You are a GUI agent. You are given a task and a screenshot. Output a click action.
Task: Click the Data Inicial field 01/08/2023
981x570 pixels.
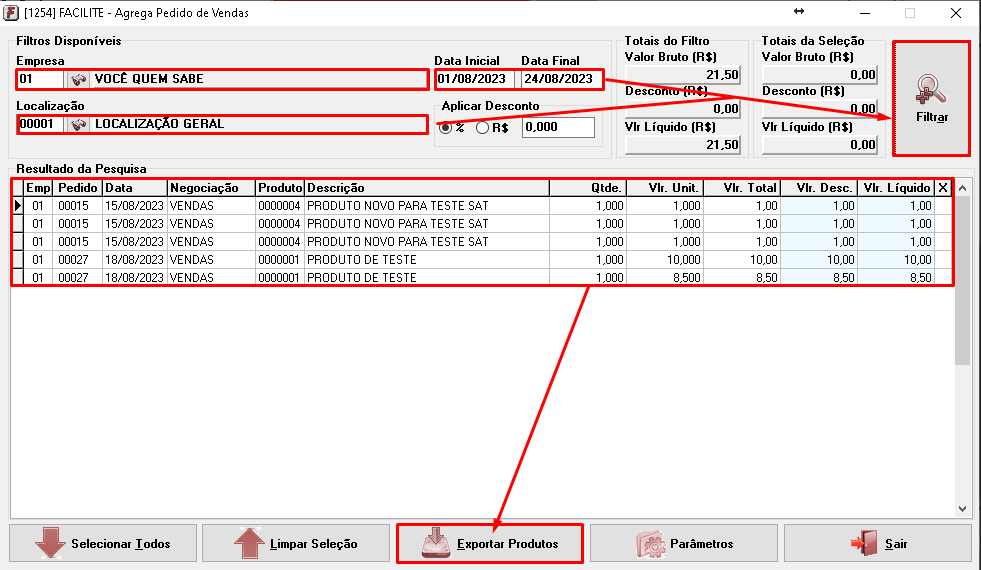point(474,79)
